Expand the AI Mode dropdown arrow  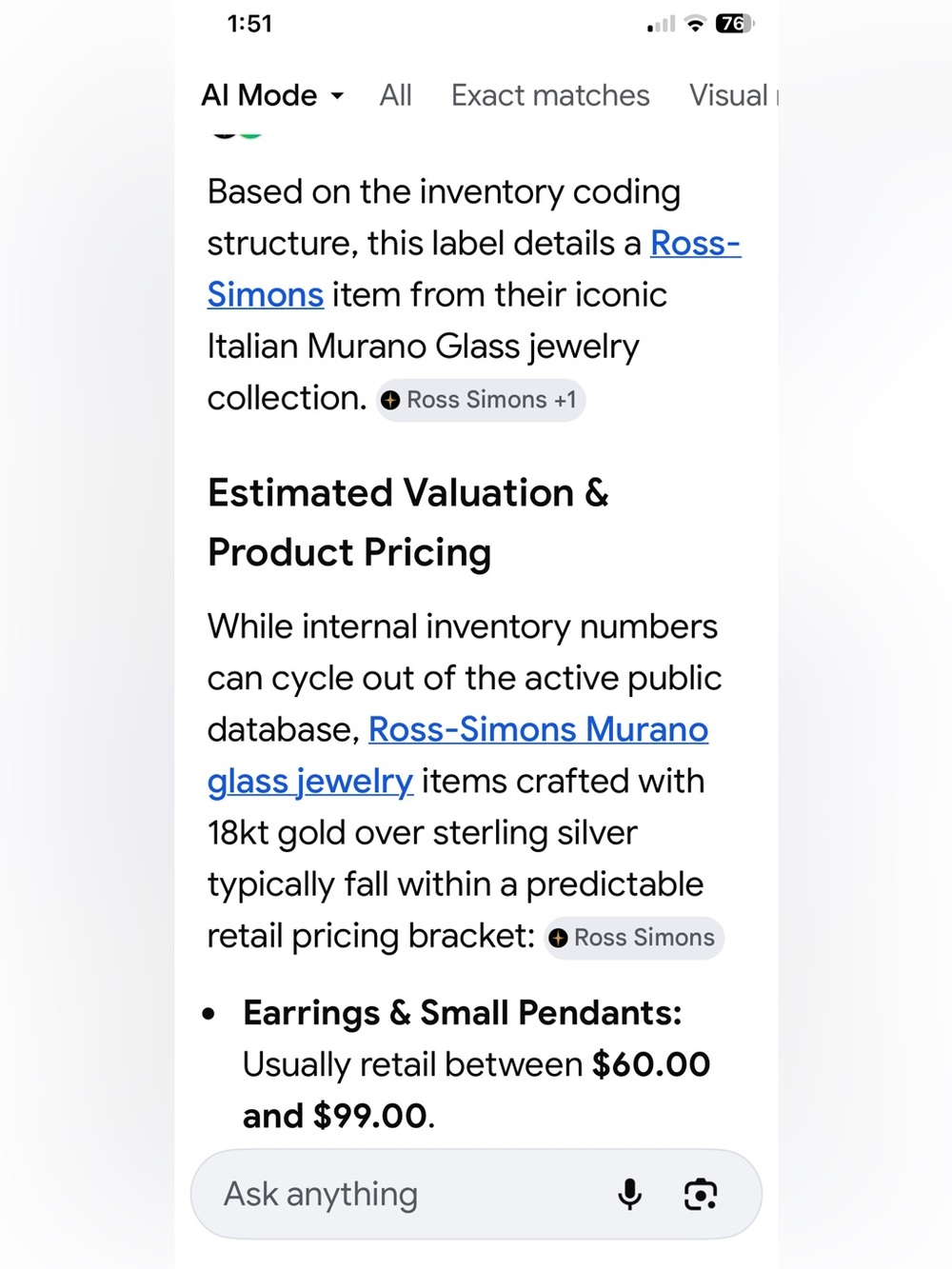click(337, 96)
